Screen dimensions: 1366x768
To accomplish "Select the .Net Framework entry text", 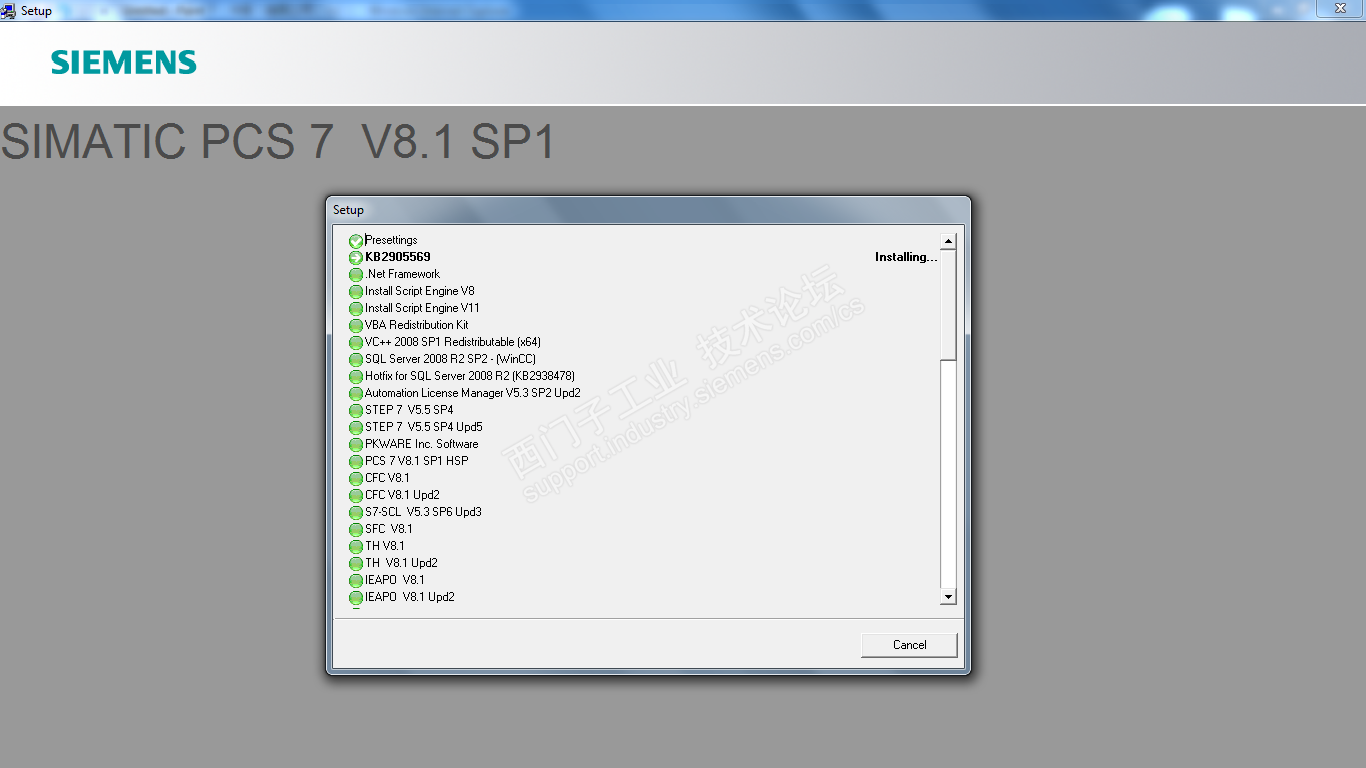I will 402,274.
